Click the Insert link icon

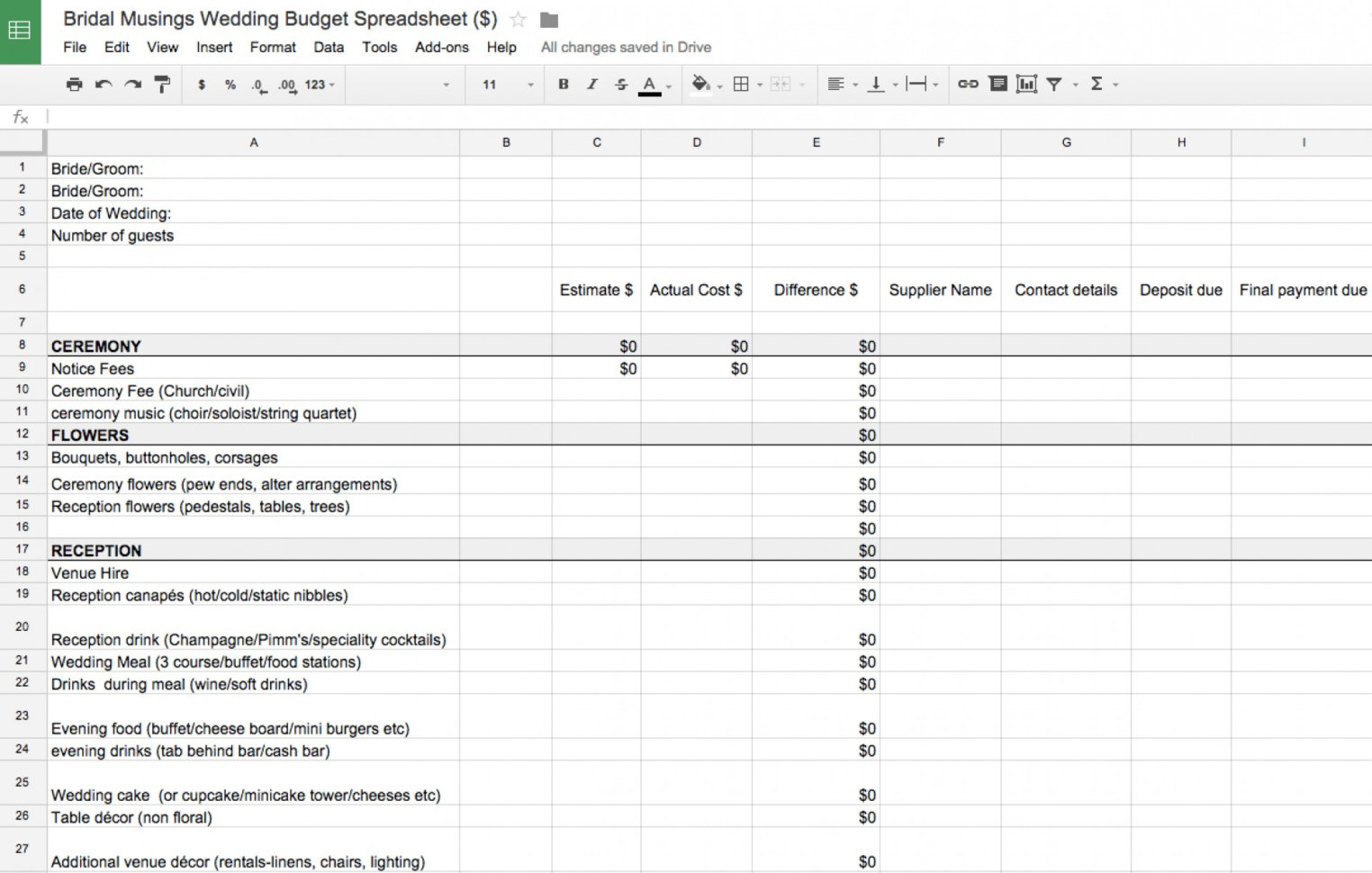pyautogui.click(x=968, y=84)
